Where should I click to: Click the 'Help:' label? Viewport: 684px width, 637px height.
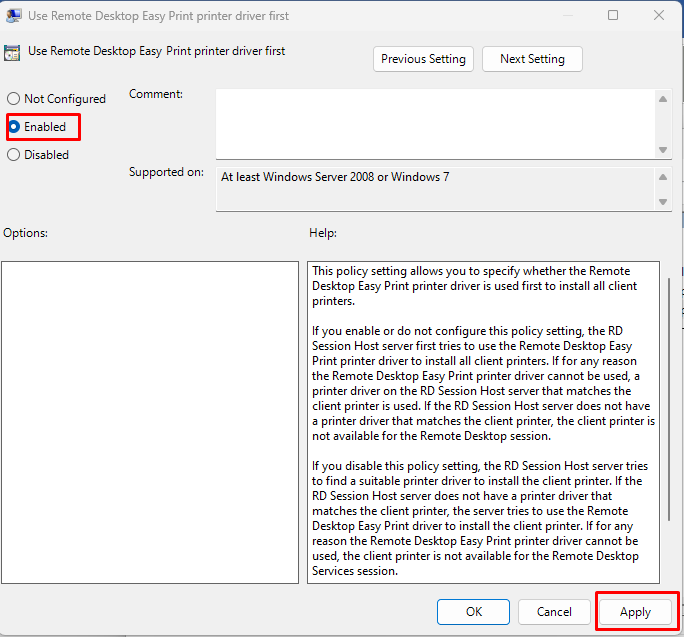point(323,233)
